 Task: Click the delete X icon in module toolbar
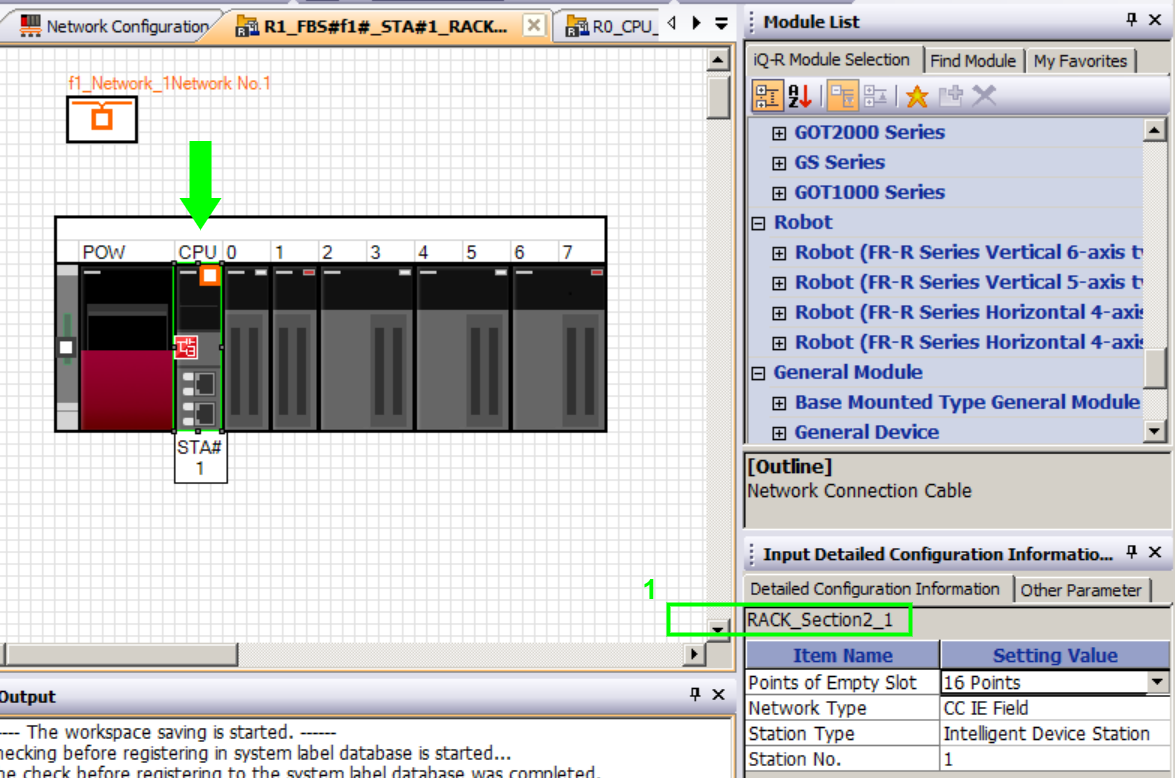(x=985, y=96)
